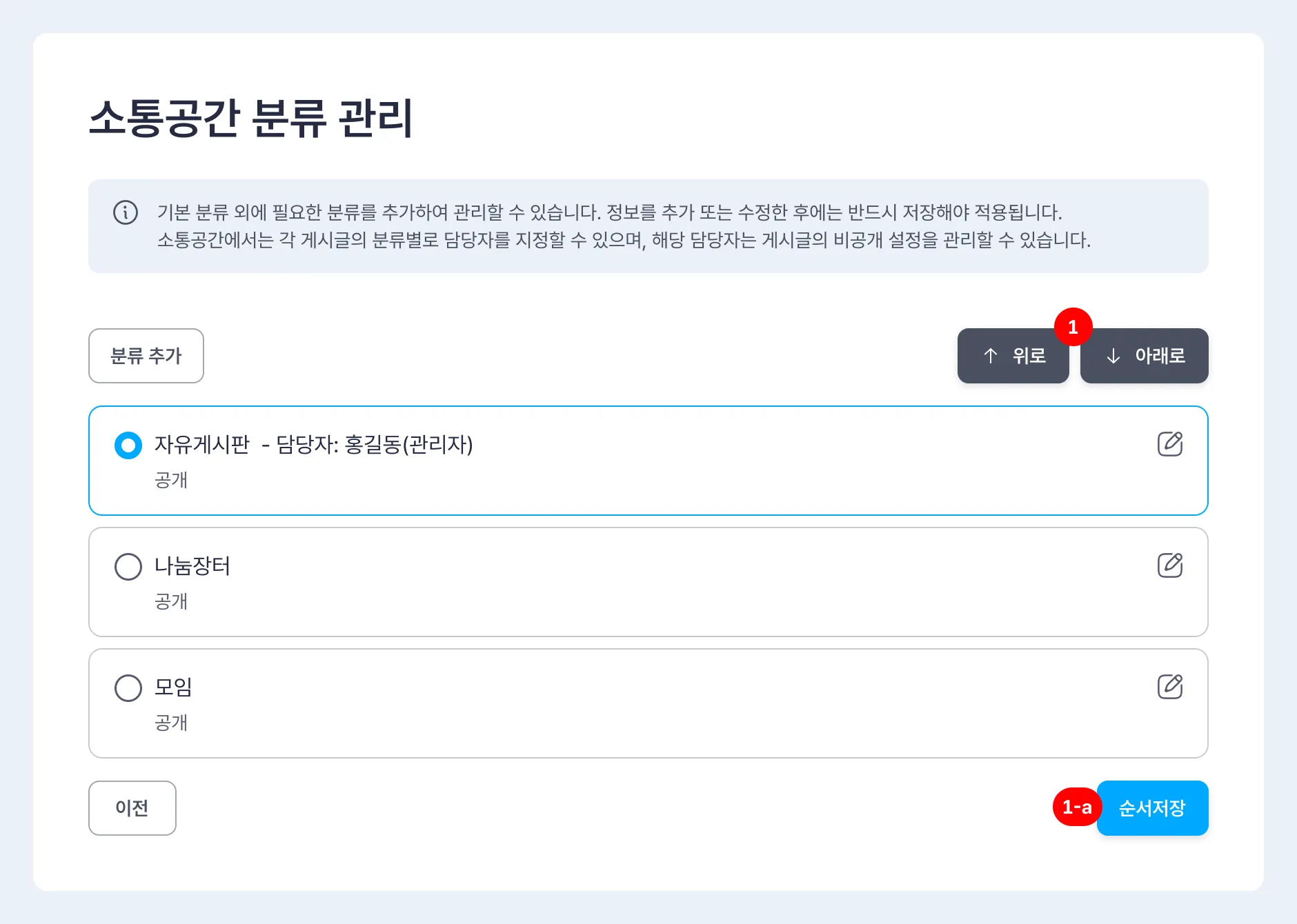
Task: Click the 아래로 button label
Action: click(1160, 356)
